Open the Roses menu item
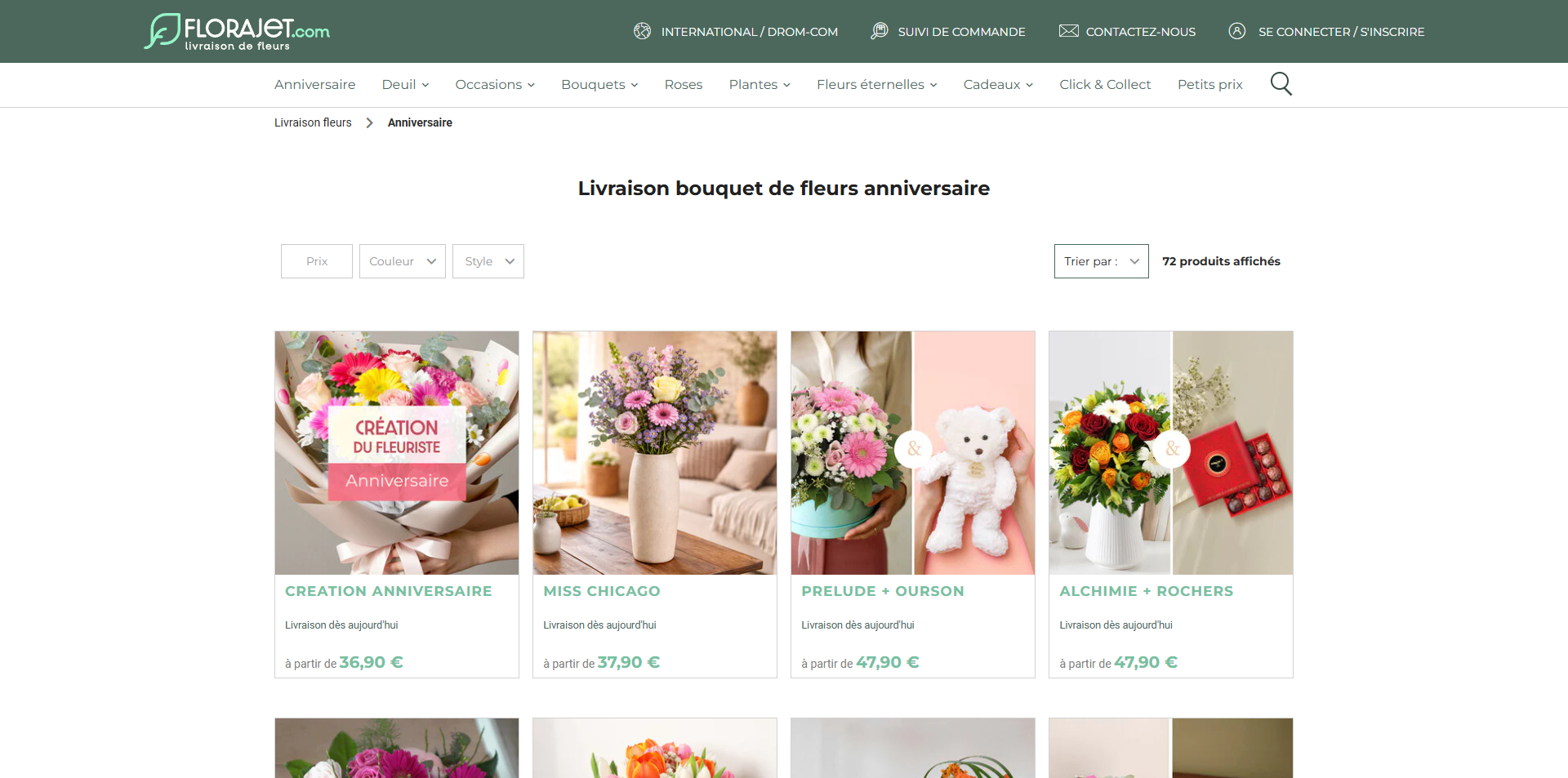Viewport: 1568px width, 778px height. tap(684, 84)
